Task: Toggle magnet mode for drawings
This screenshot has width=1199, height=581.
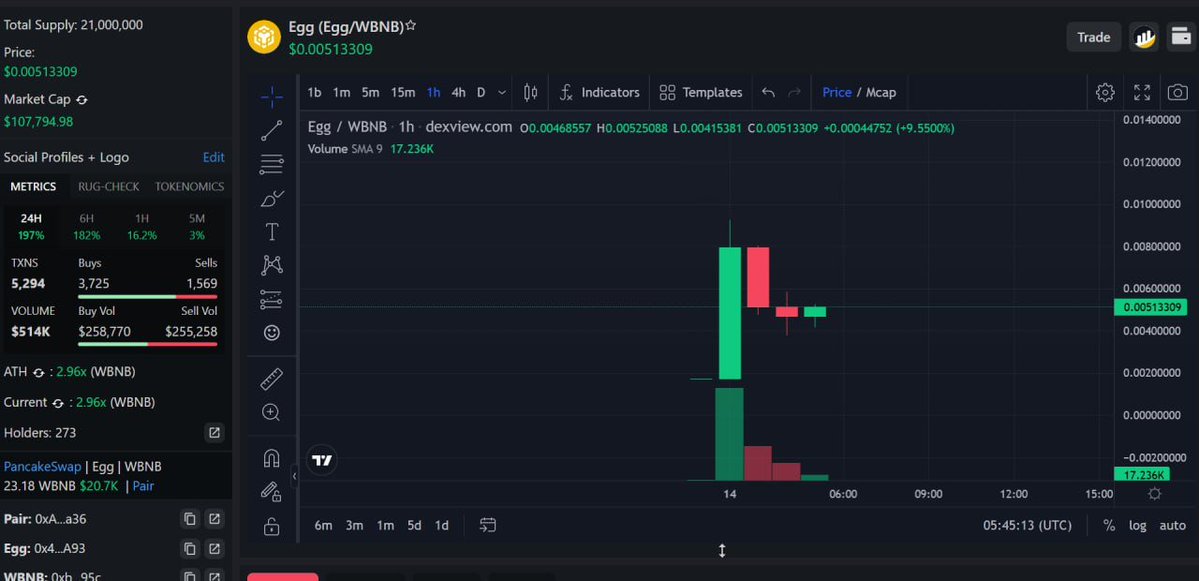Action: click(x=271, y=458)
